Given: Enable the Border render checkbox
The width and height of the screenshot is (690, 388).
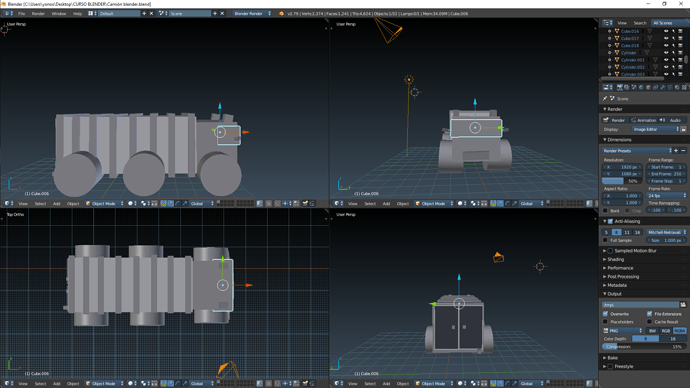Looking at the screenshot, I should click(x=606, y=211).
